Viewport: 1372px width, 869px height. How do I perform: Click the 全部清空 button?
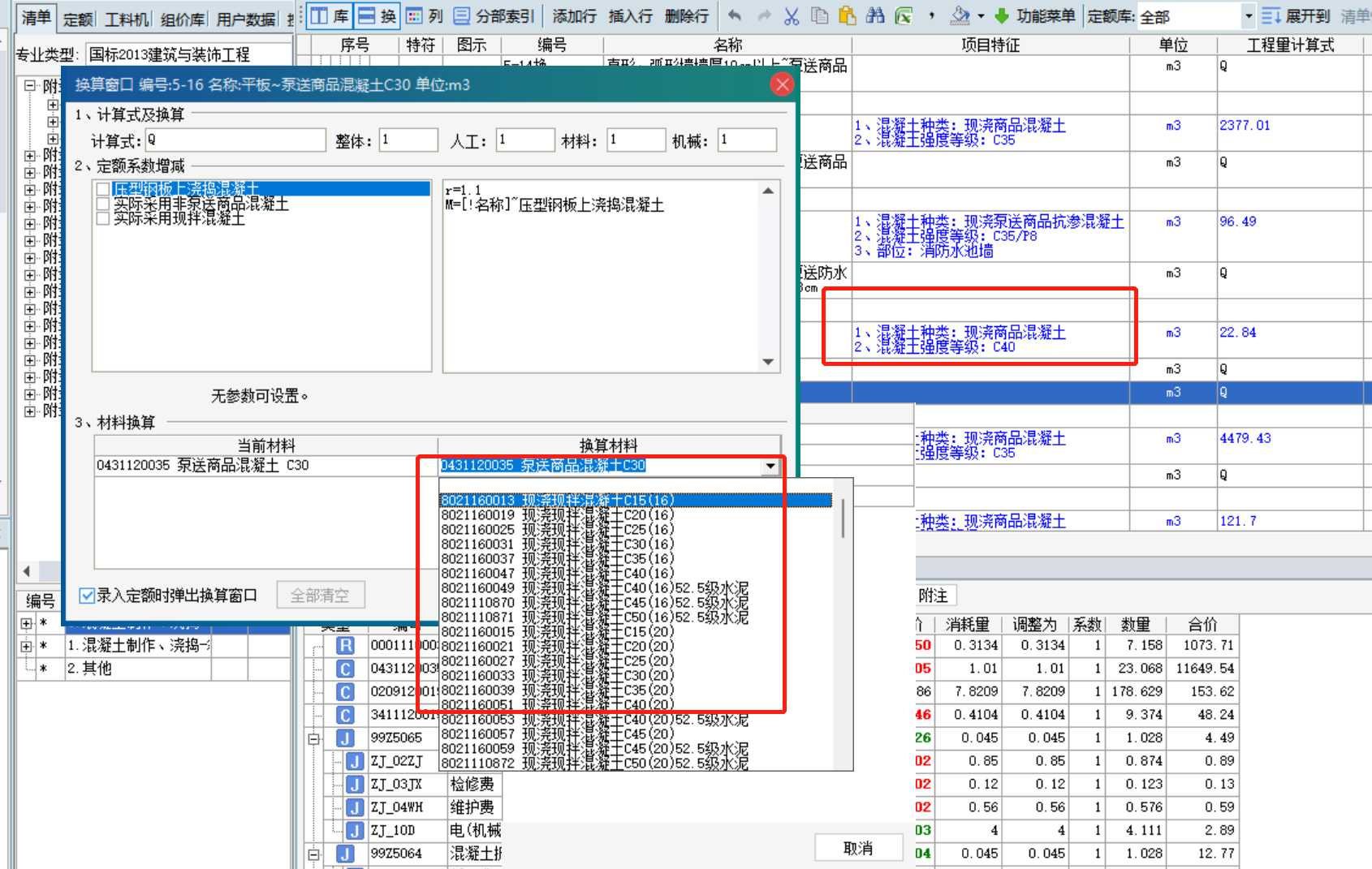(320, 596)
